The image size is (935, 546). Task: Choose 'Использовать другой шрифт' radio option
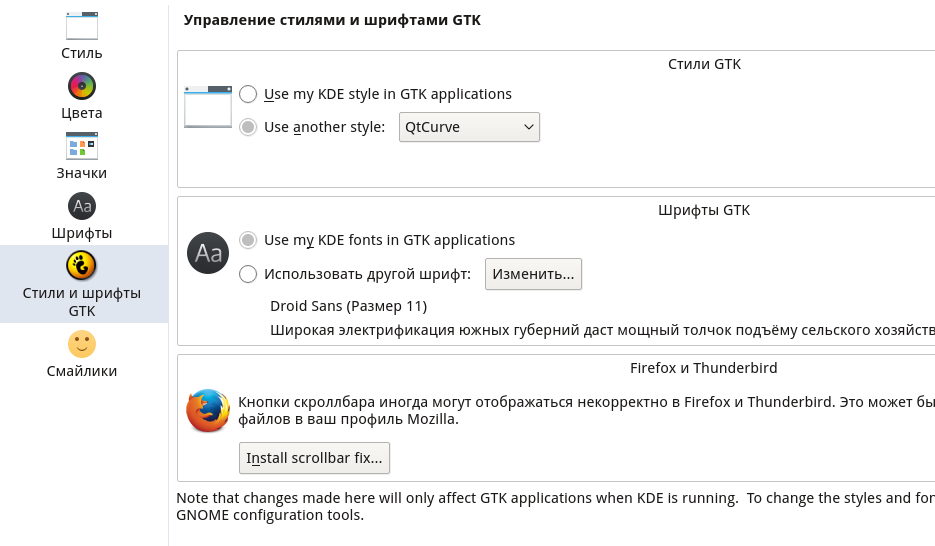pos(249,274)
